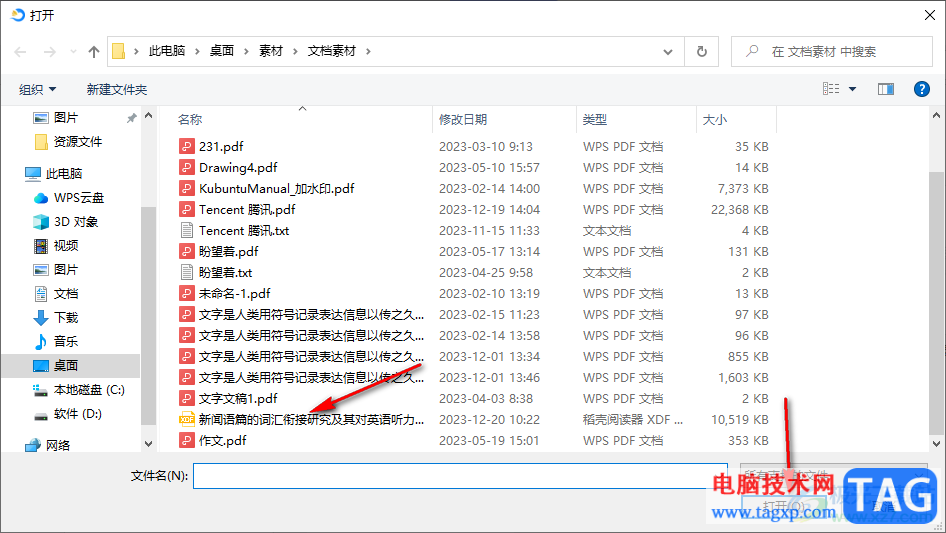Click file list scroll down arrow
The image size is (946, 533).
[x=936, y=444]
